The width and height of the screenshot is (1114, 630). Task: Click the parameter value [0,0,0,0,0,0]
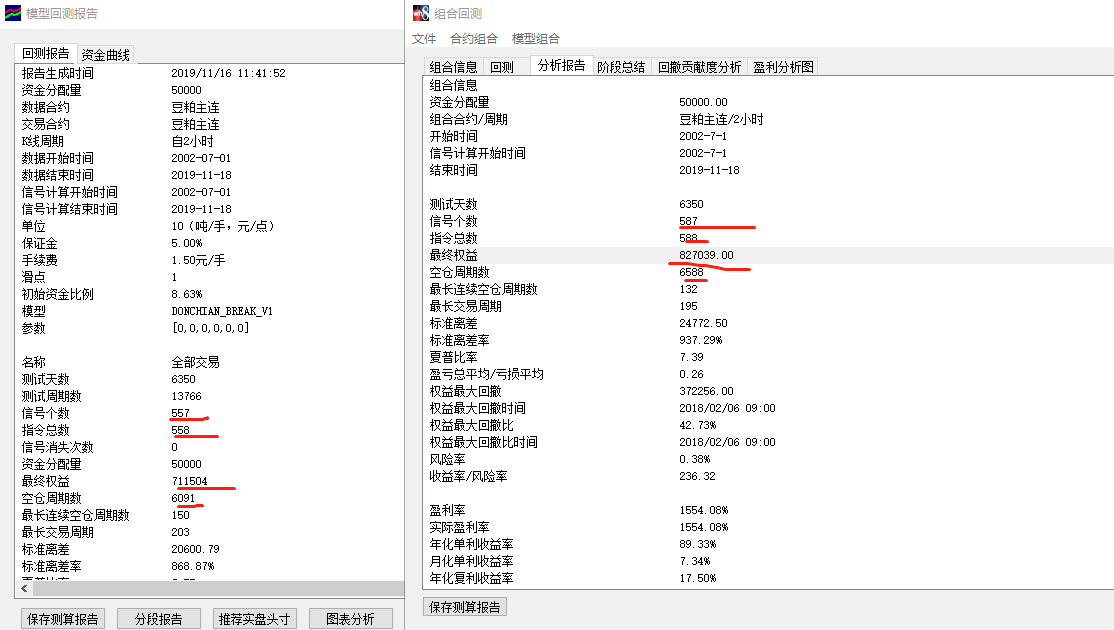pos(210,328)
